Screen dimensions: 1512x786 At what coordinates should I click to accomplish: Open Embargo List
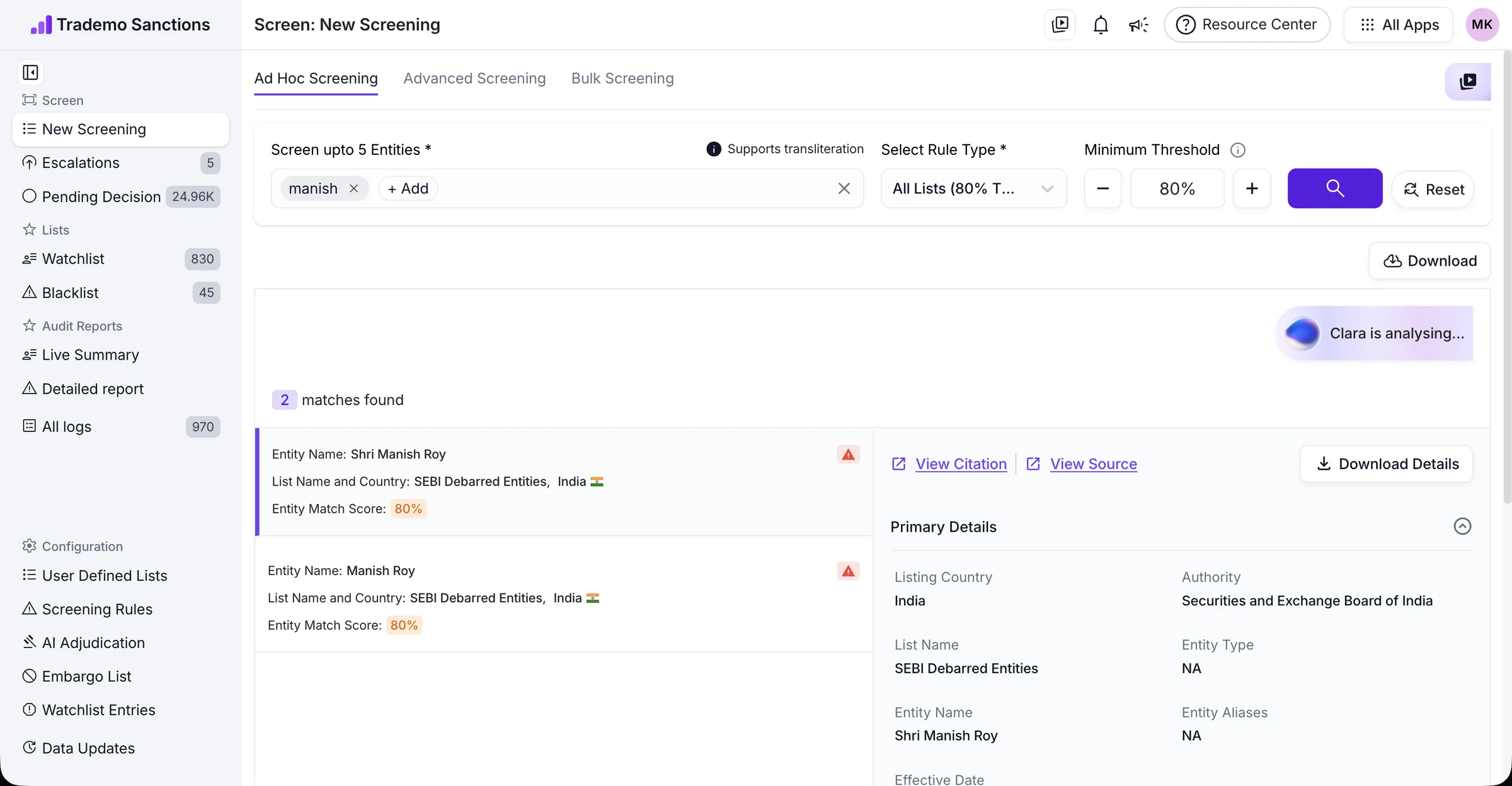point(120,676)
